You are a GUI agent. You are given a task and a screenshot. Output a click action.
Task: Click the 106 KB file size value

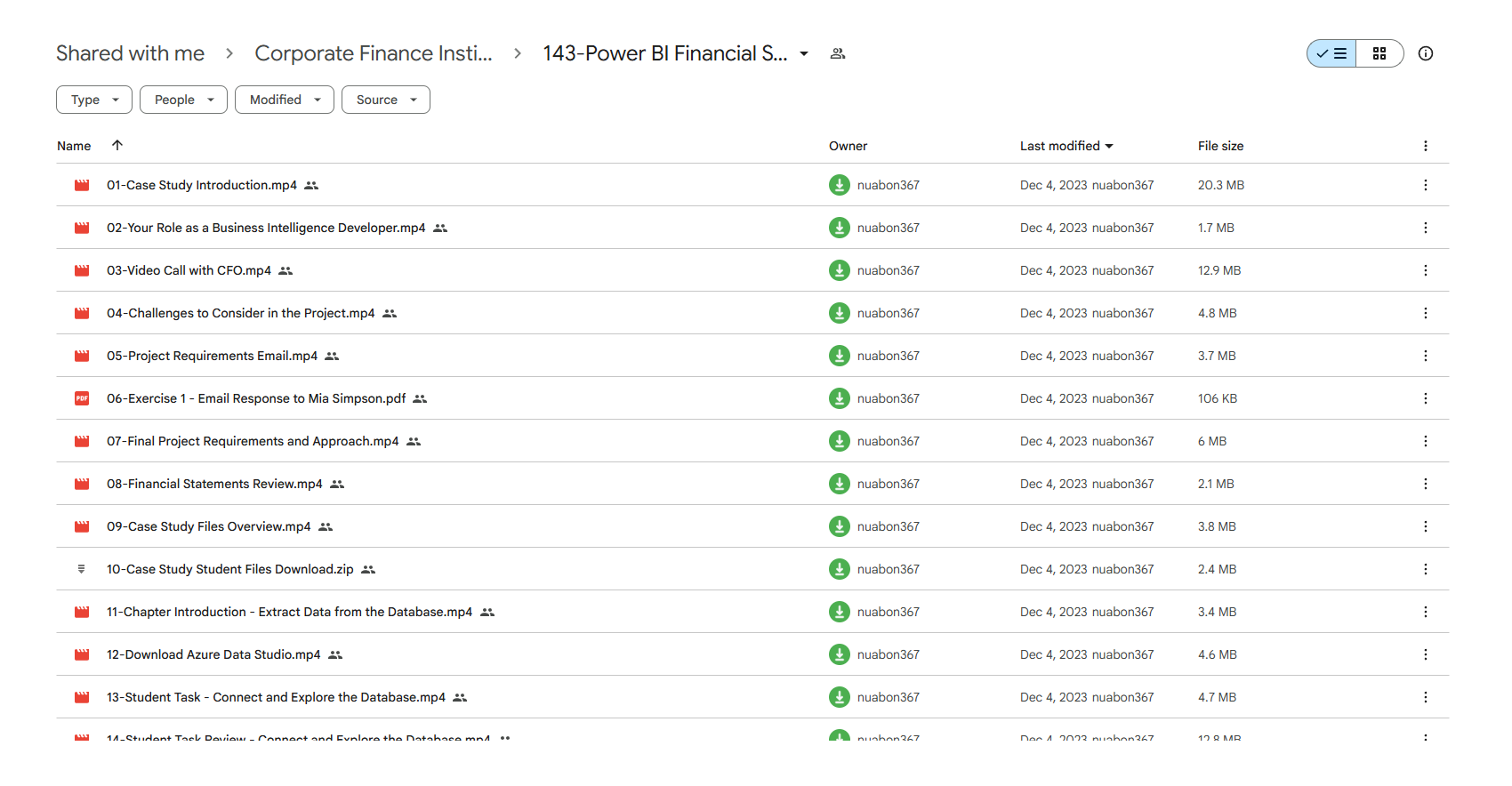tap(1218, 398)
